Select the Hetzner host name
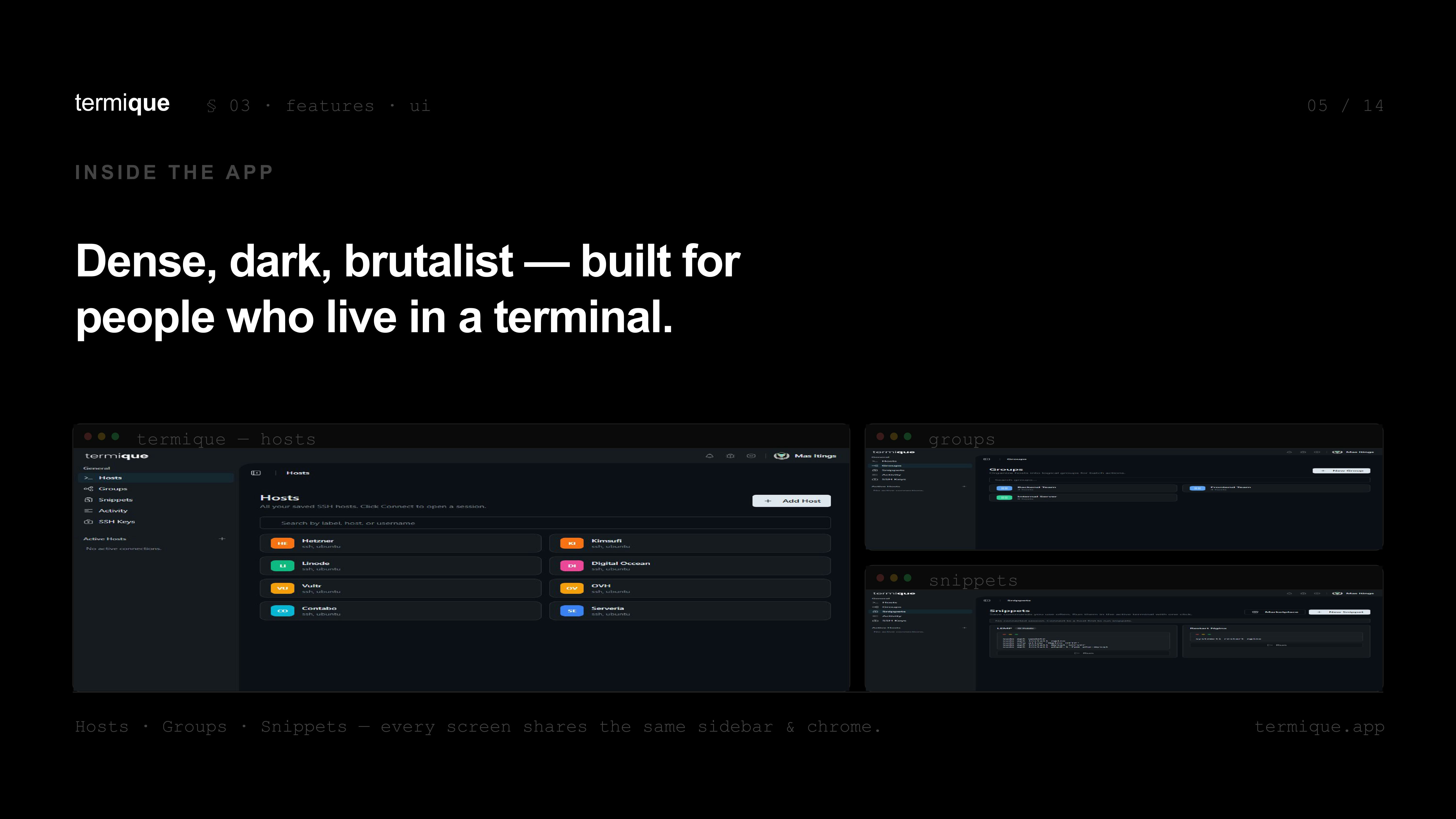Viewport: 1456px width, 819px height. pyautogui.click(x=318, y=541)
